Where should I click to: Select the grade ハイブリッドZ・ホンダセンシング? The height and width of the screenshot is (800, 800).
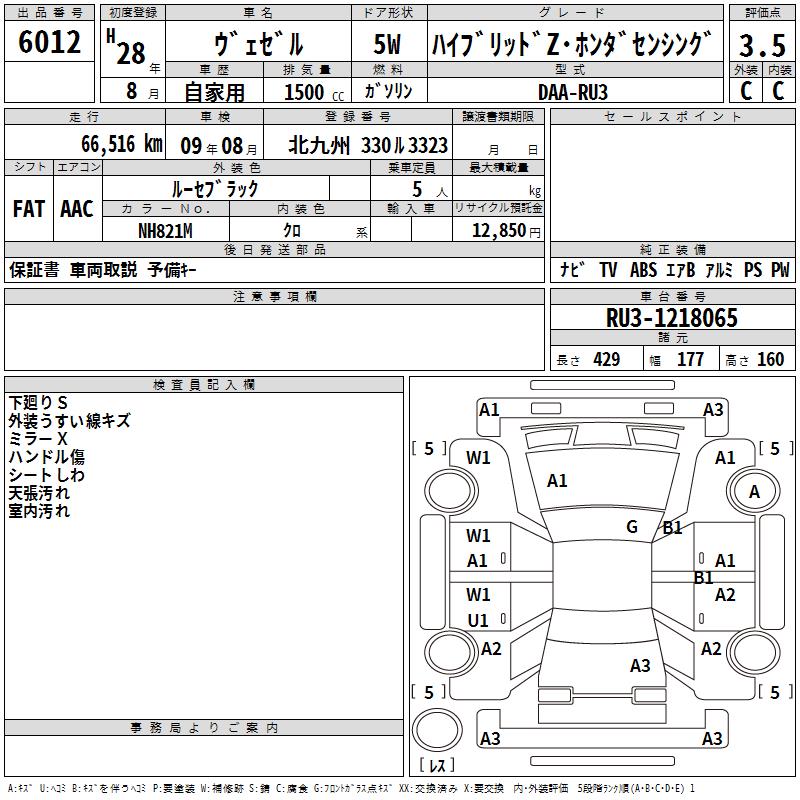click(x=572, y=44)
